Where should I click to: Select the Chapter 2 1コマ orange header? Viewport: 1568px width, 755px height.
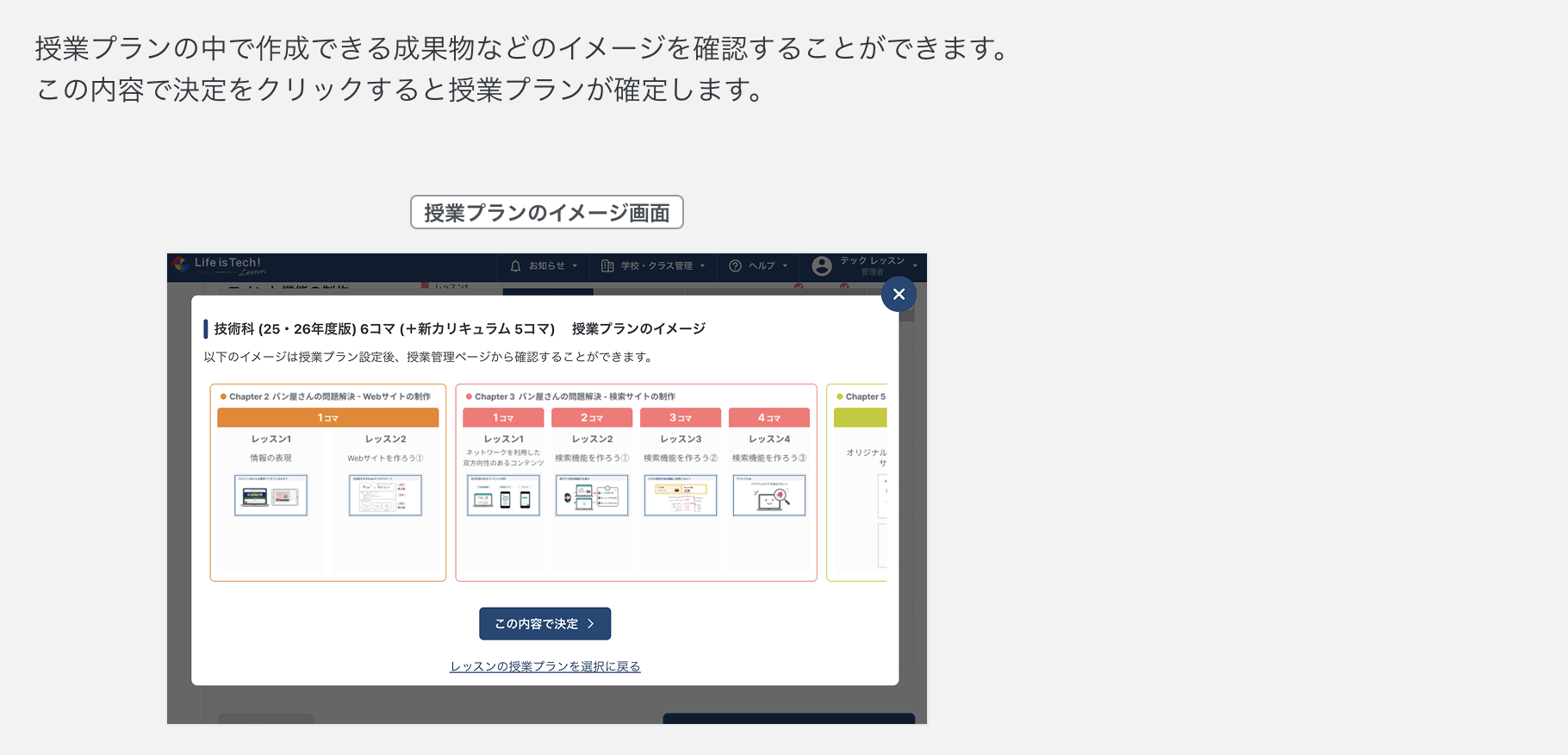327,418
